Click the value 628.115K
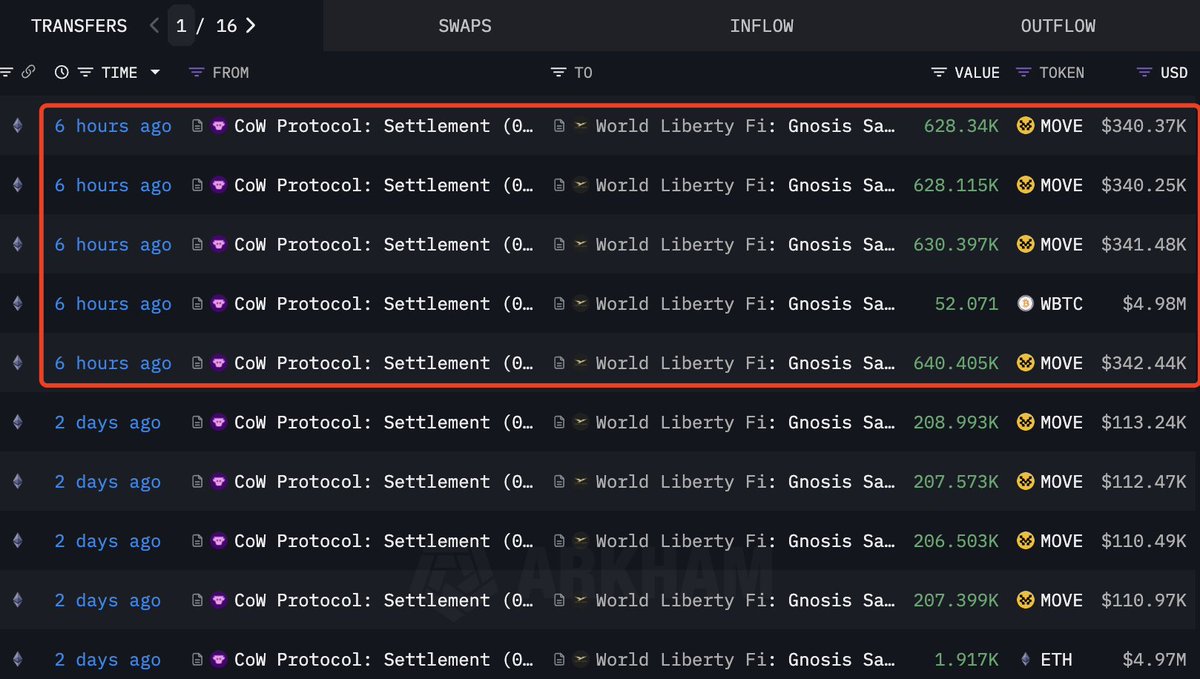Viewport: 1200px width, 679px height. [956, 186]
